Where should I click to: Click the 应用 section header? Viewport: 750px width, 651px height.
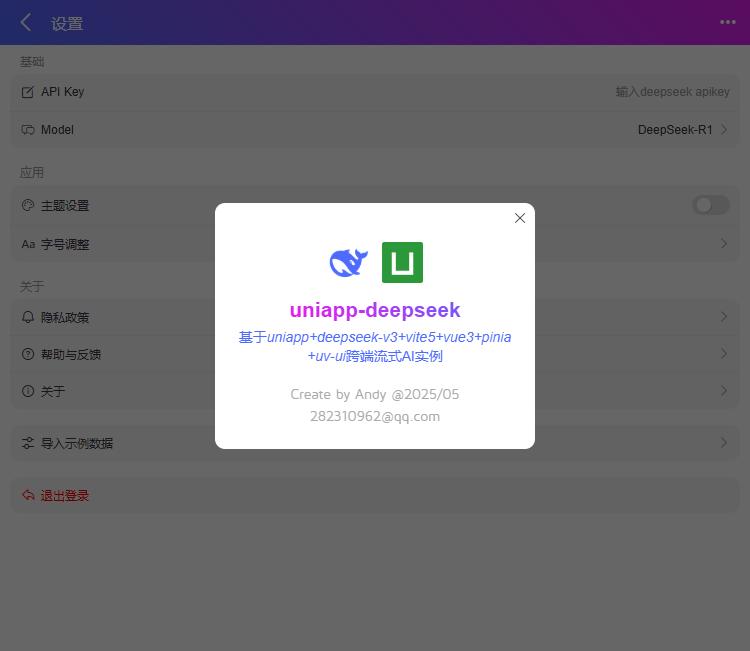point(32,173)
